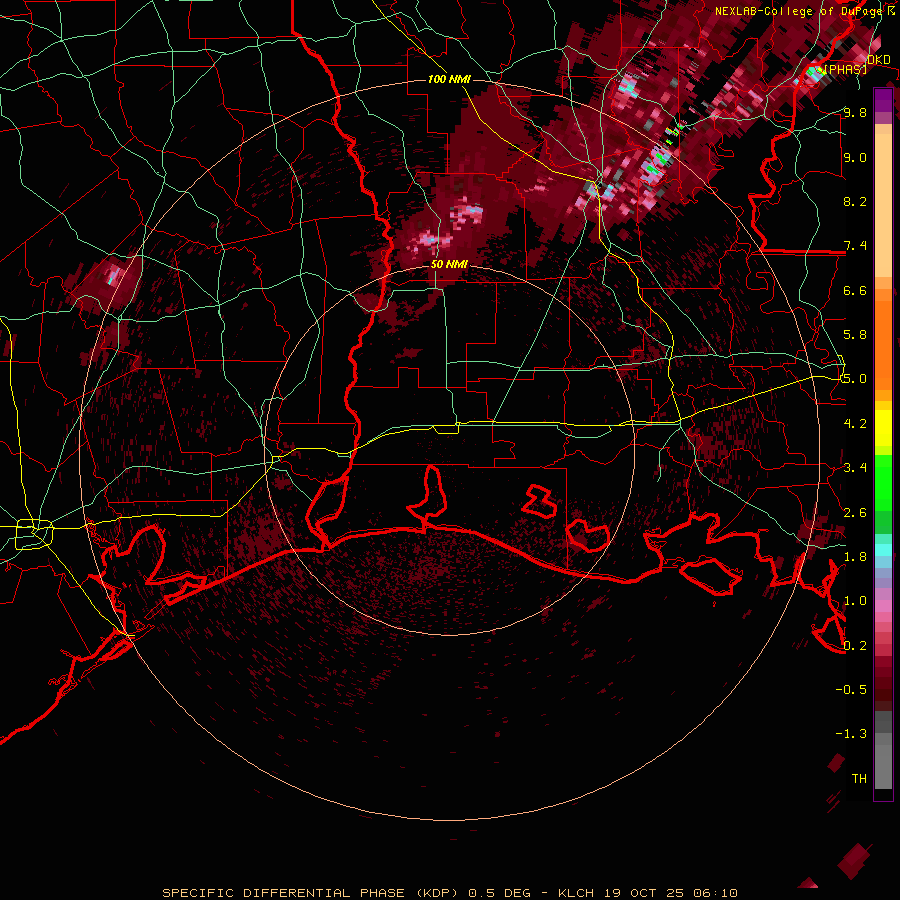The height and width of the screenshot is (900, 900).
Task: Pick the yellow swatch on the color scale
Action: pyautogui.click(x=883, y=428)
